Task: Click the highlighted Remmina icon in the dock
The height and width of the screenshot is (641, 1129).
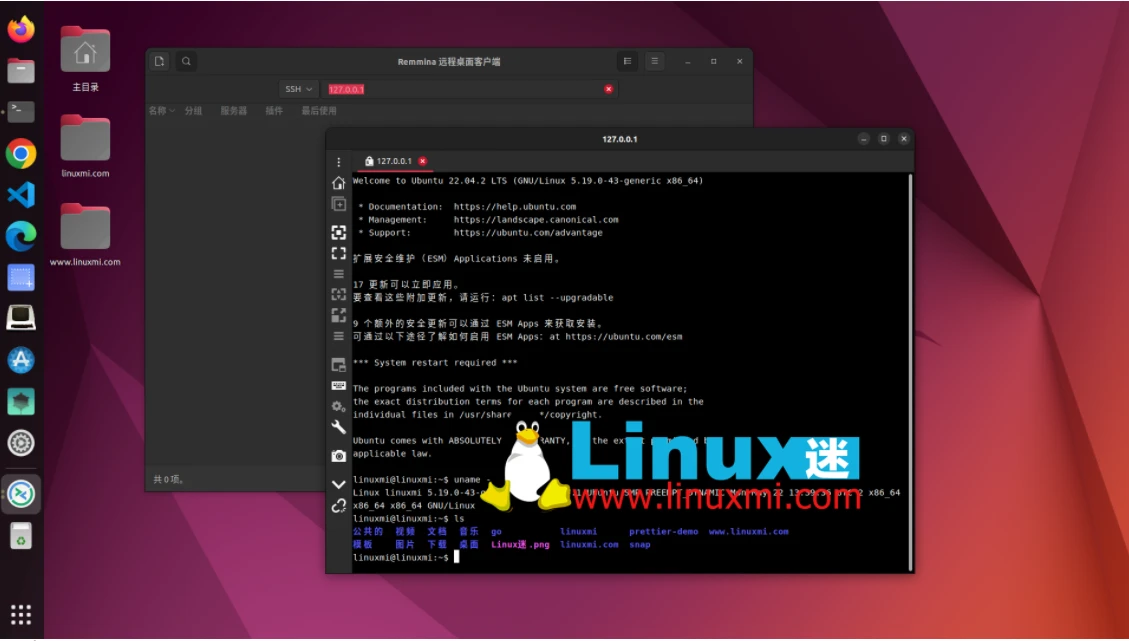Action: click(x=20, y=495)
